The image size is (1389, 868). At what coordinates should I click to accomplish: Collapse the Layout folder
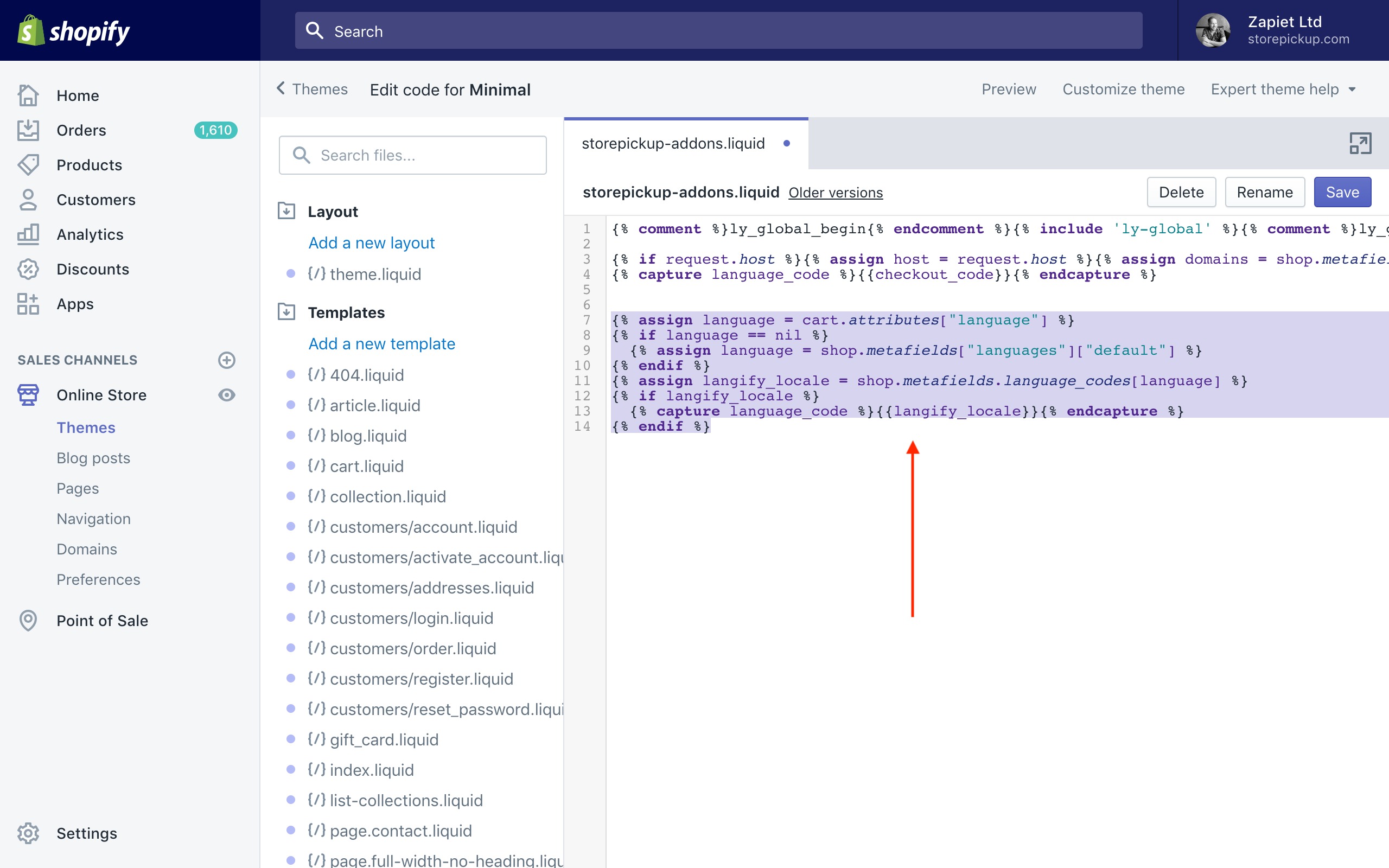pyautogui.click(x=286, y=211)
